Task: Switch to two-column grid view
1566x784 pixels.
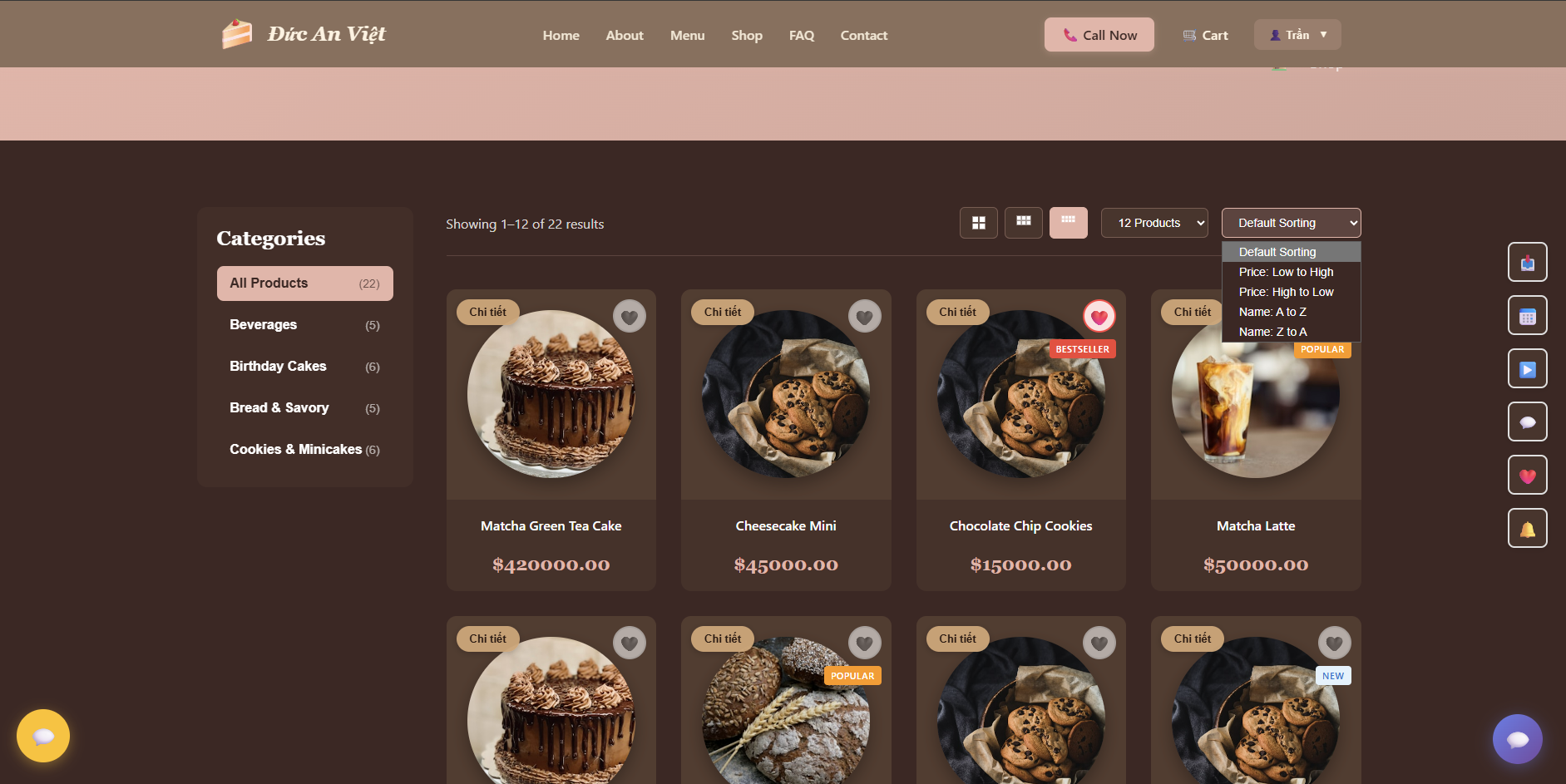Action: (979, 223)
